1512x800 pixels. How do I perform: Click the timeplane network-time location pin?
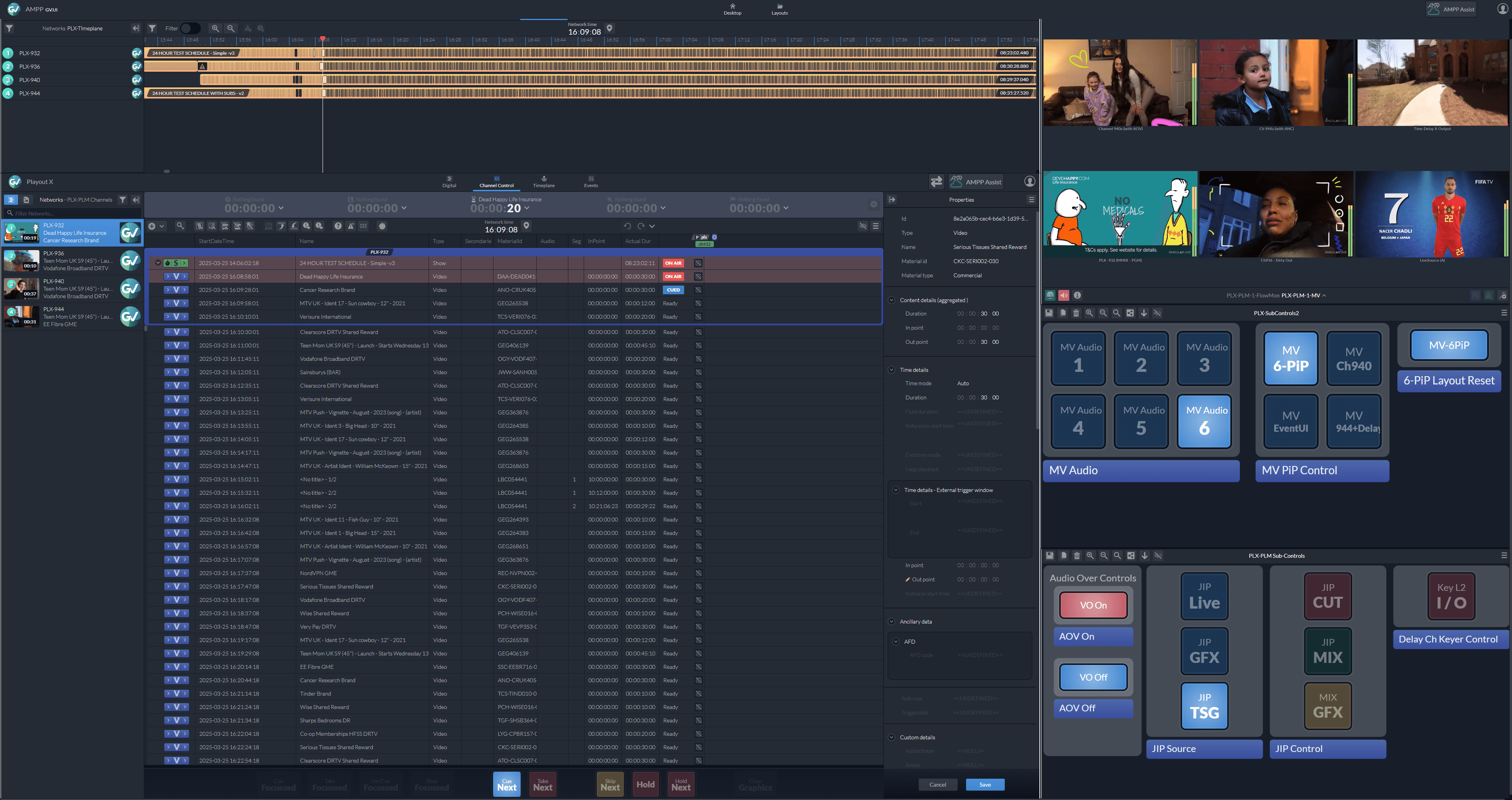609,28
